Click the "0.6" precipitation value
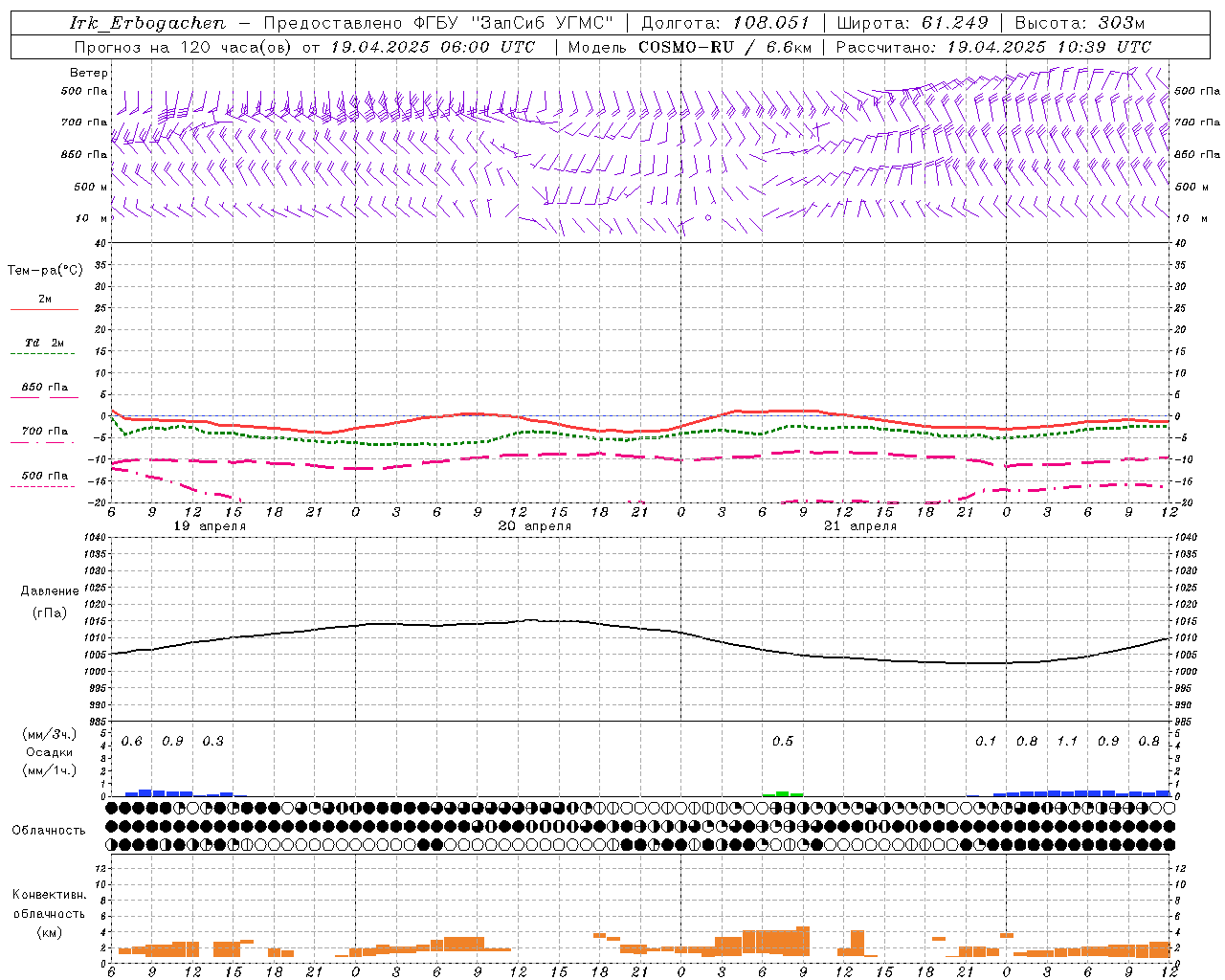 [x=132, y=742]
